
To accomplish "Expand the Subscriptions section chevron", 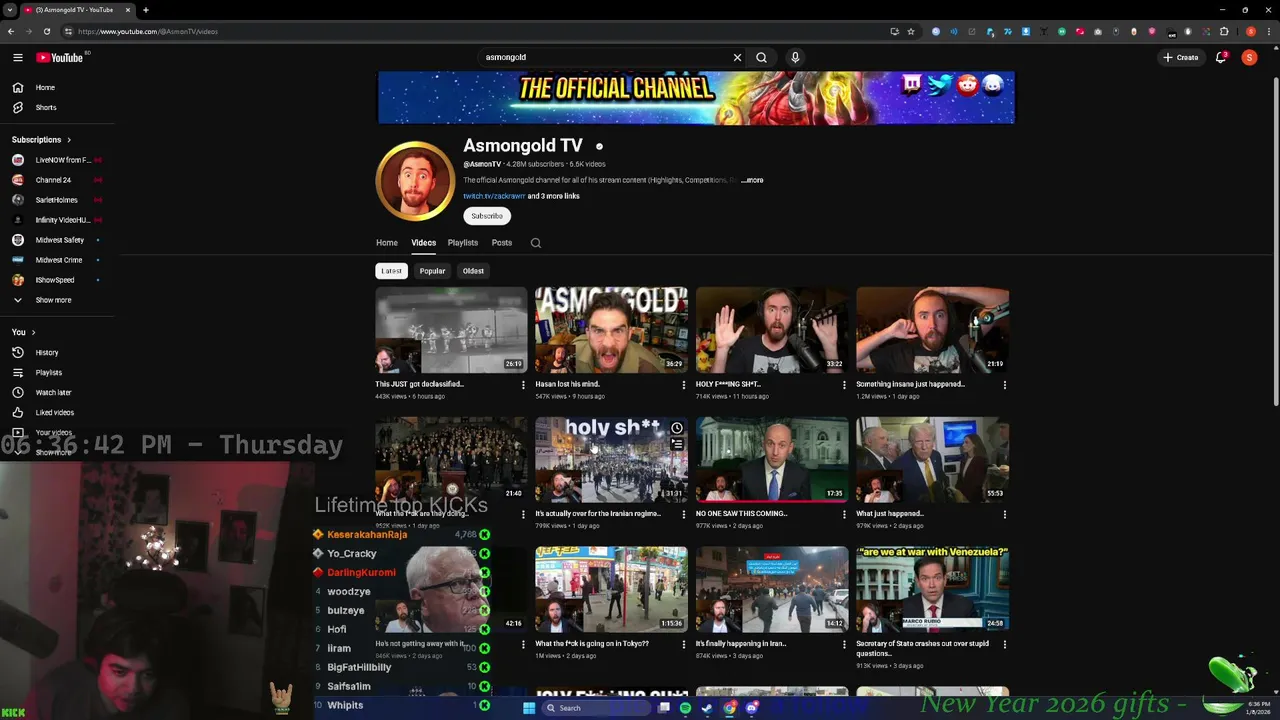I will (x=69, y=140).
